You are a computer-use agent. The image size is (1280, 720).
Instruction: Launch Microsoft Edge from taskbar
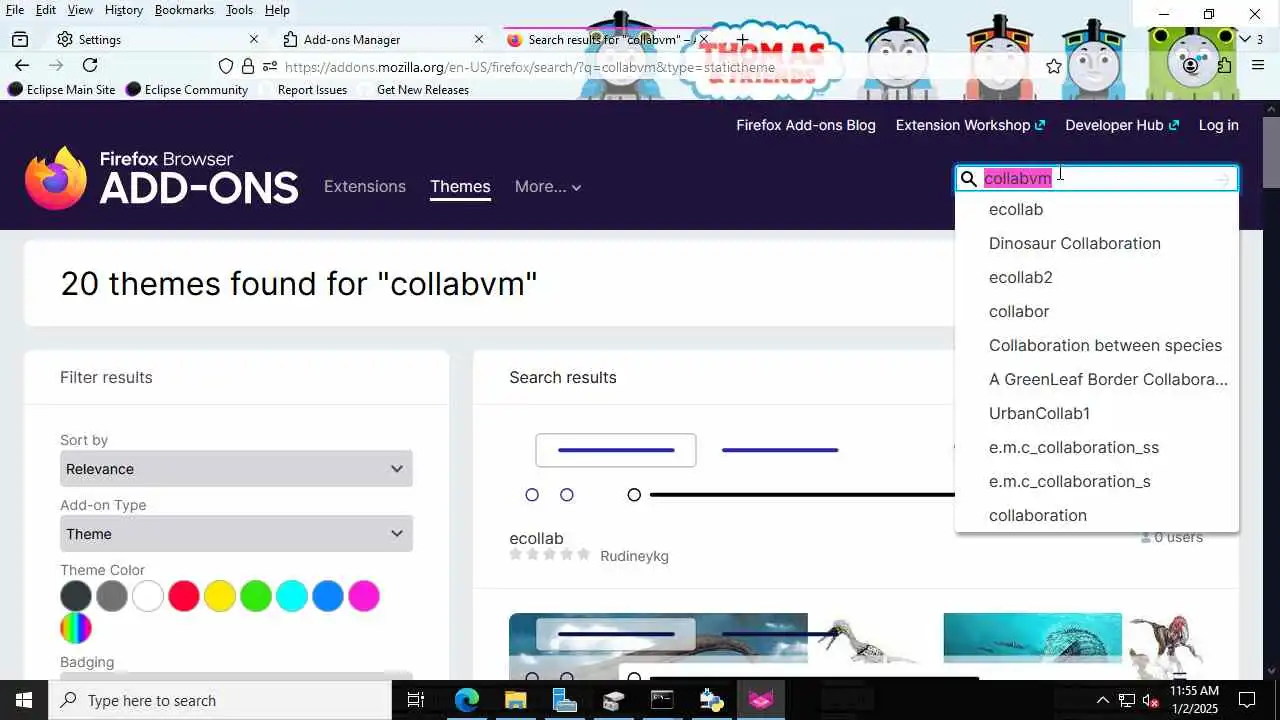coord(466,700)
